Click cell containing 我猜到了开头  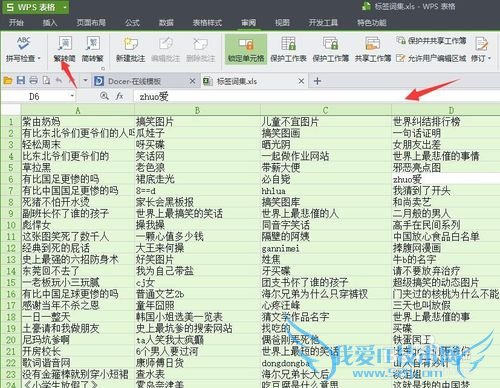446,191
